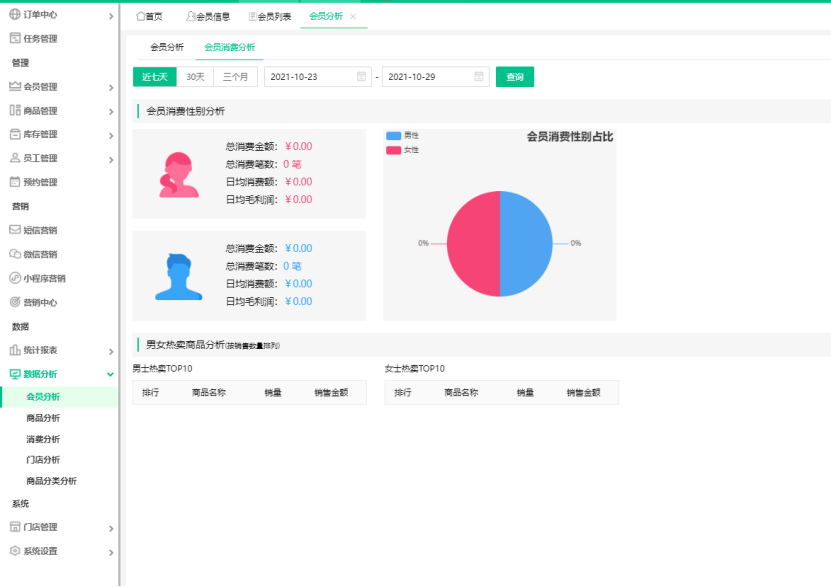Click the 门店管理 store icon

15,527
